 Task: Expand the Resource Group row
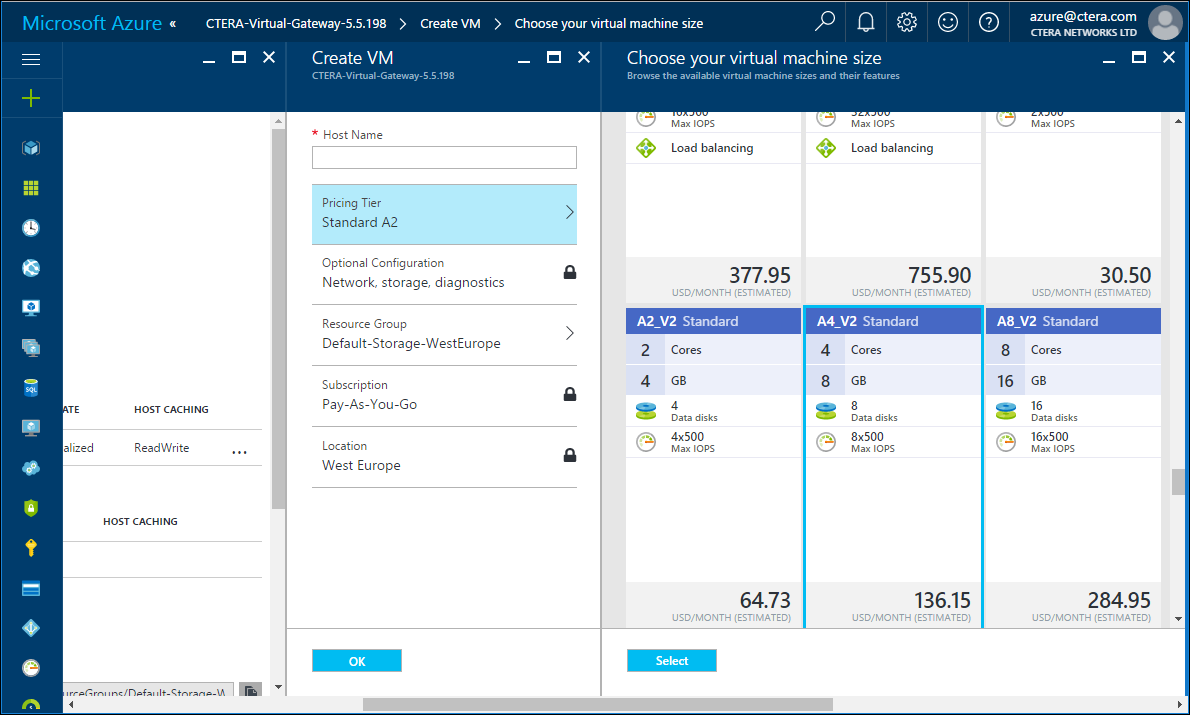coord(444,335)
